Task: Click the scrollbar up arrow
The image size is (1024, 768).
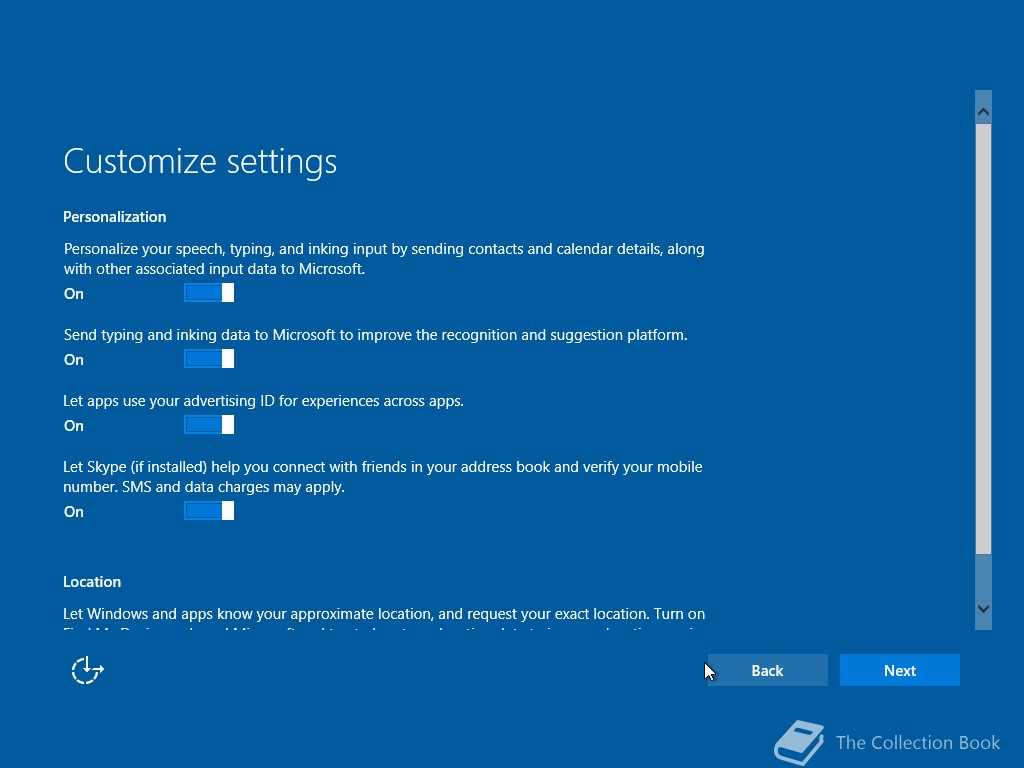Action: 983,113
